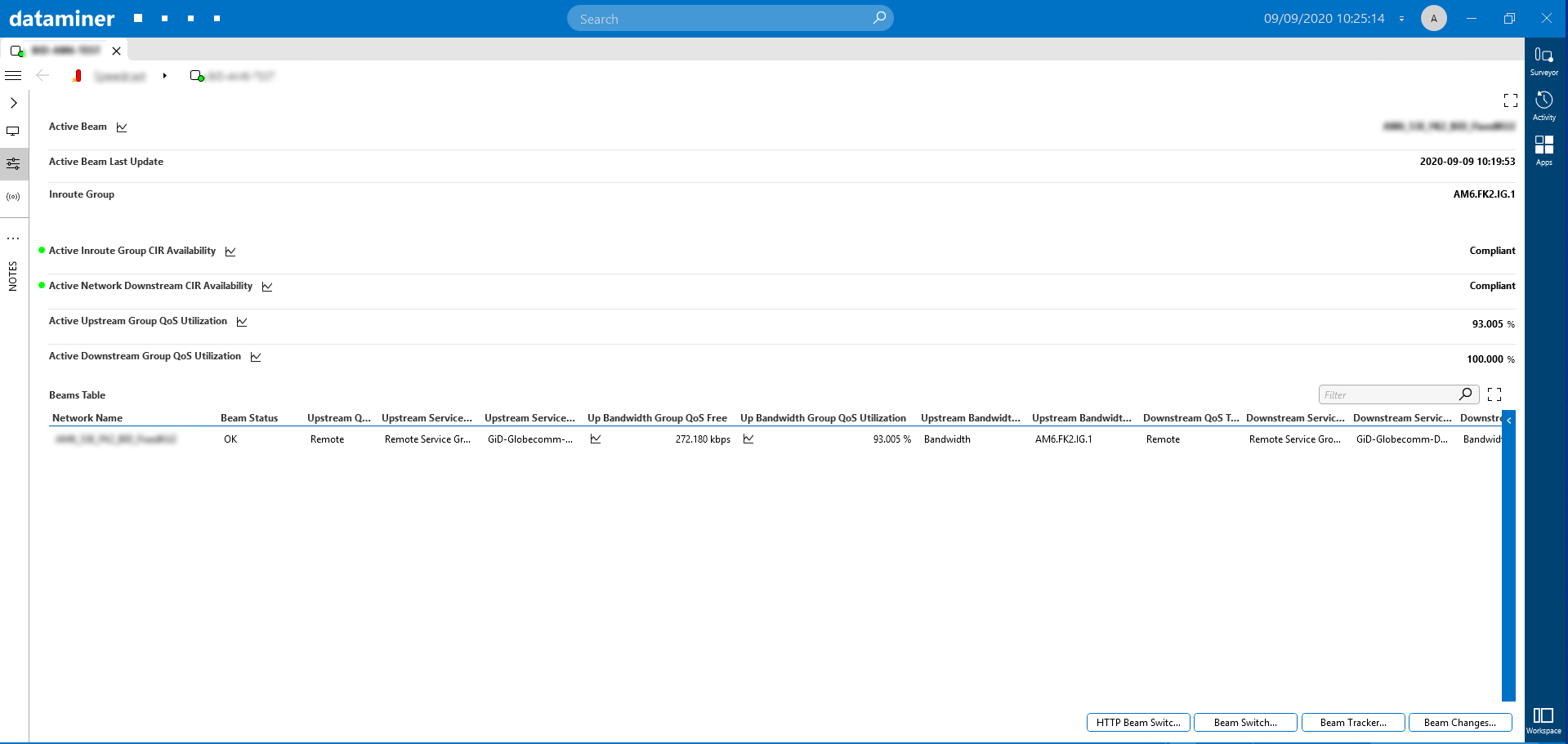Open trend graph for Active Beam
Screen dimensions: 1568x744
click(122, 127)
